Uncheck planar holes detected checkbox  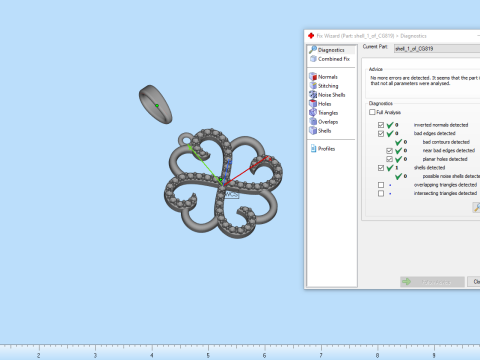coord(389,159)
